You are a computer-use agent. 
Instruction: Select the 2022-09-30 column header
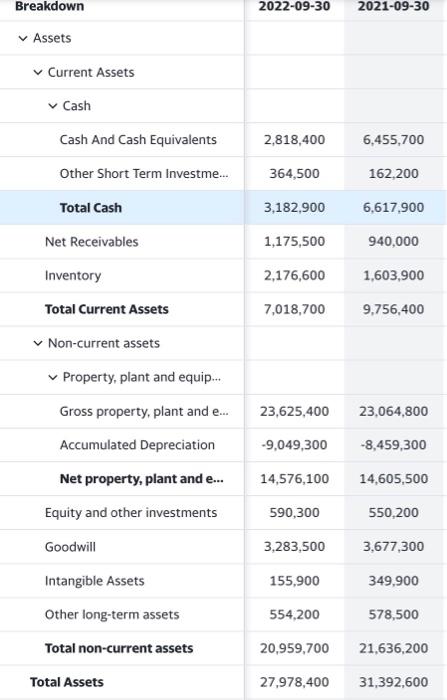point(294,6)
